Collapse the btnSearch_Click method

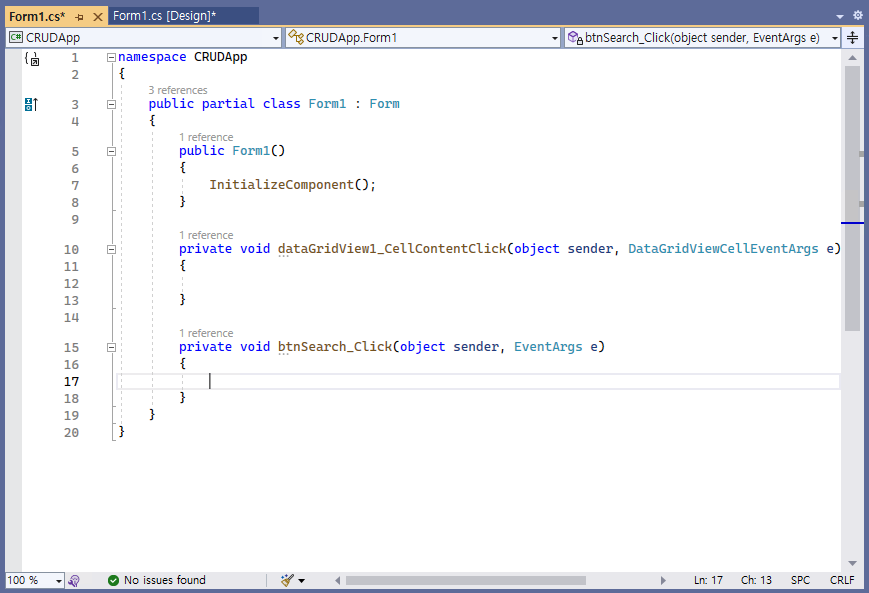point(111,347)
